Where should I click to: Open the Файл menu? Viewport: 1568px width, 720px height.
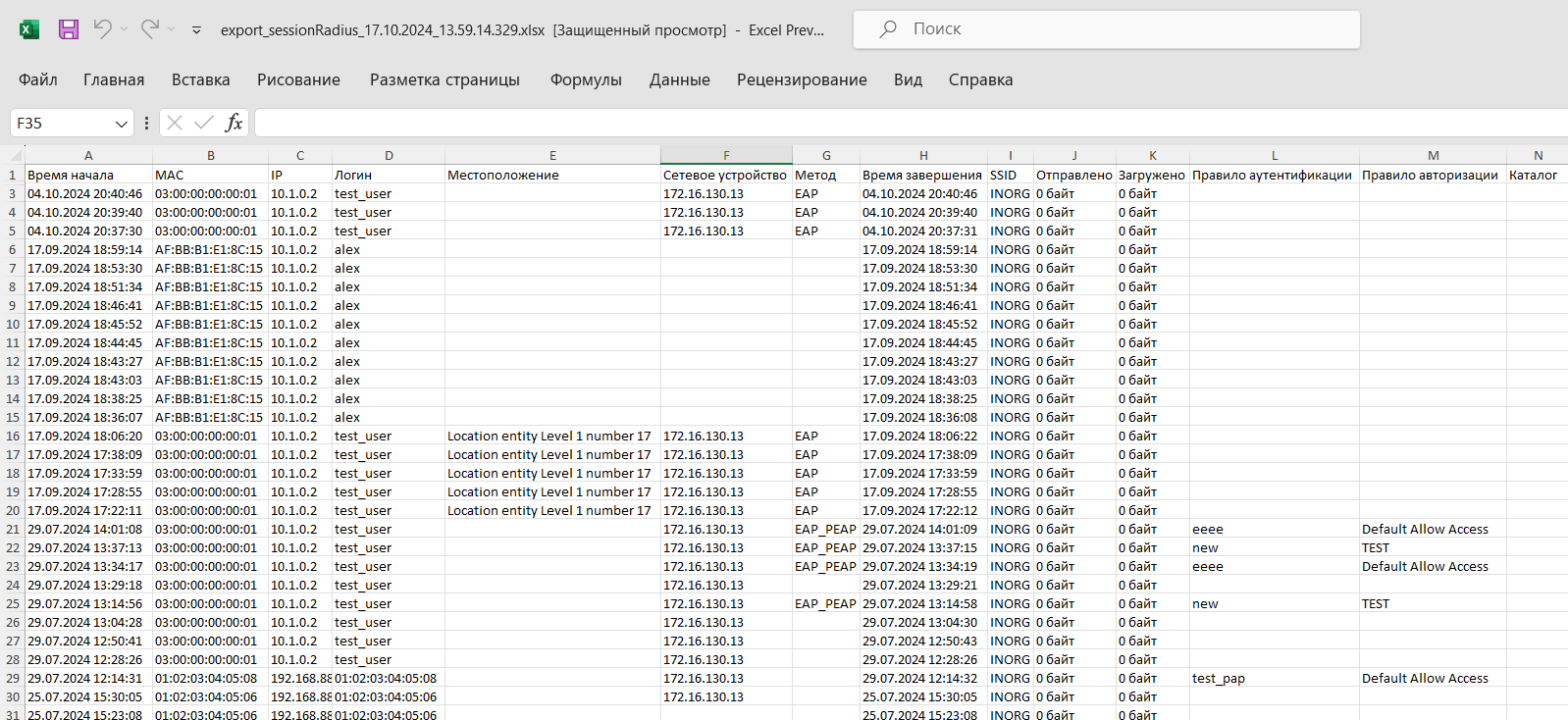click(x=38, y=79)
